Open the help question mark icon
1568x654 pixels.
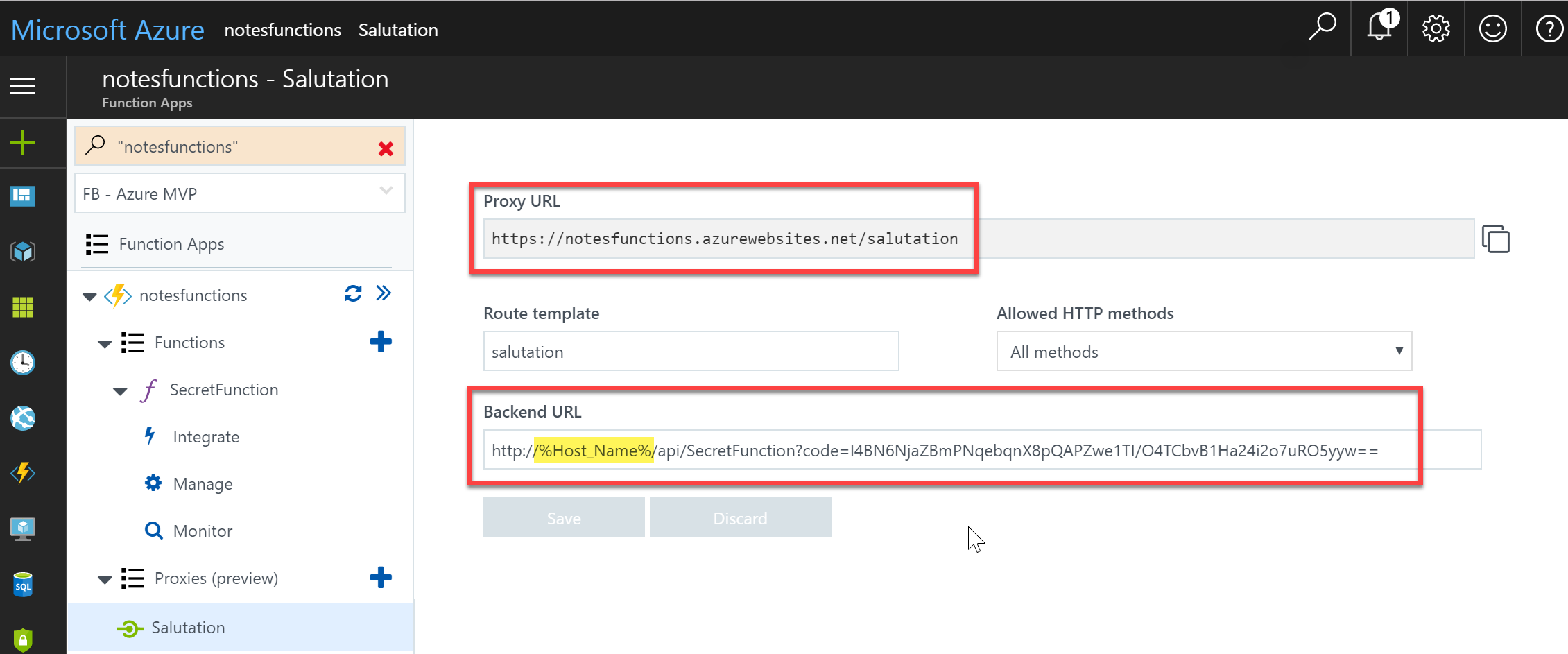[1549, 28]
